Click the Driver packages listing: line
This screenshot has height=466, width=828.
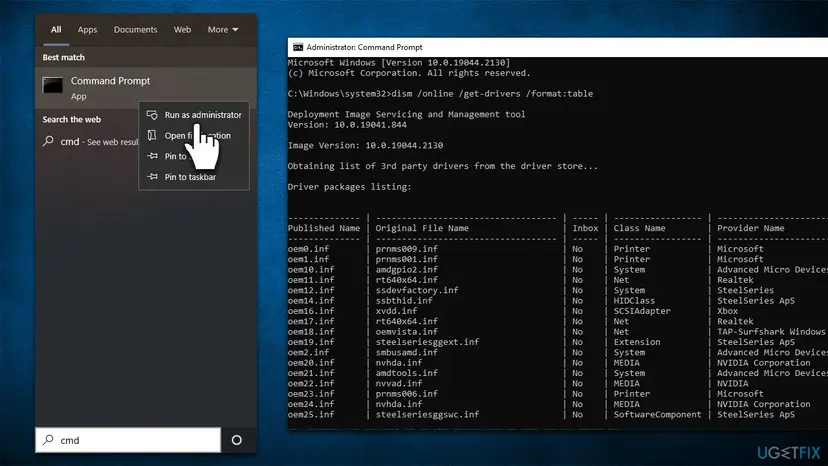click(350, 187)
